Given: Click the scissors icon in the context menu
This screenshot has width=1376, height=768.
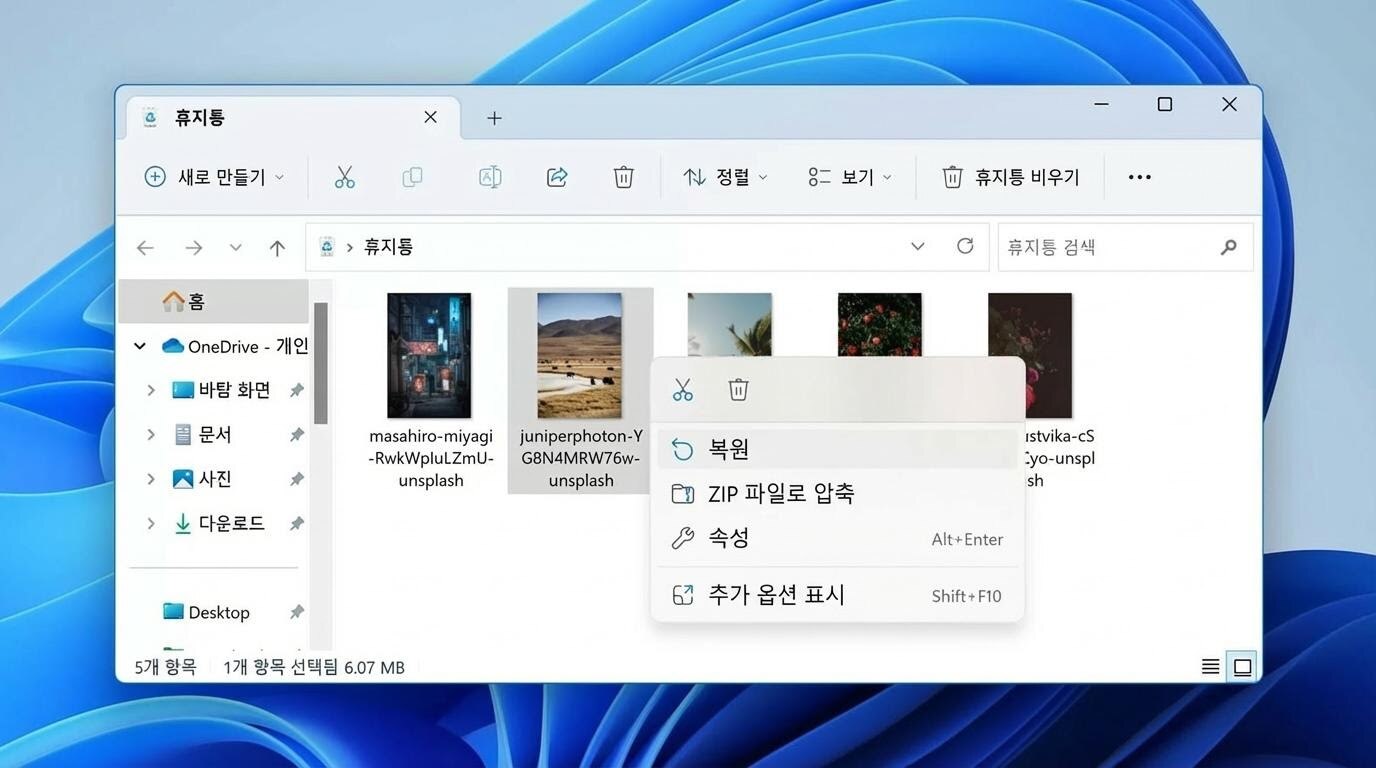Looking at the screenshot, I should (x=683, y=390).
